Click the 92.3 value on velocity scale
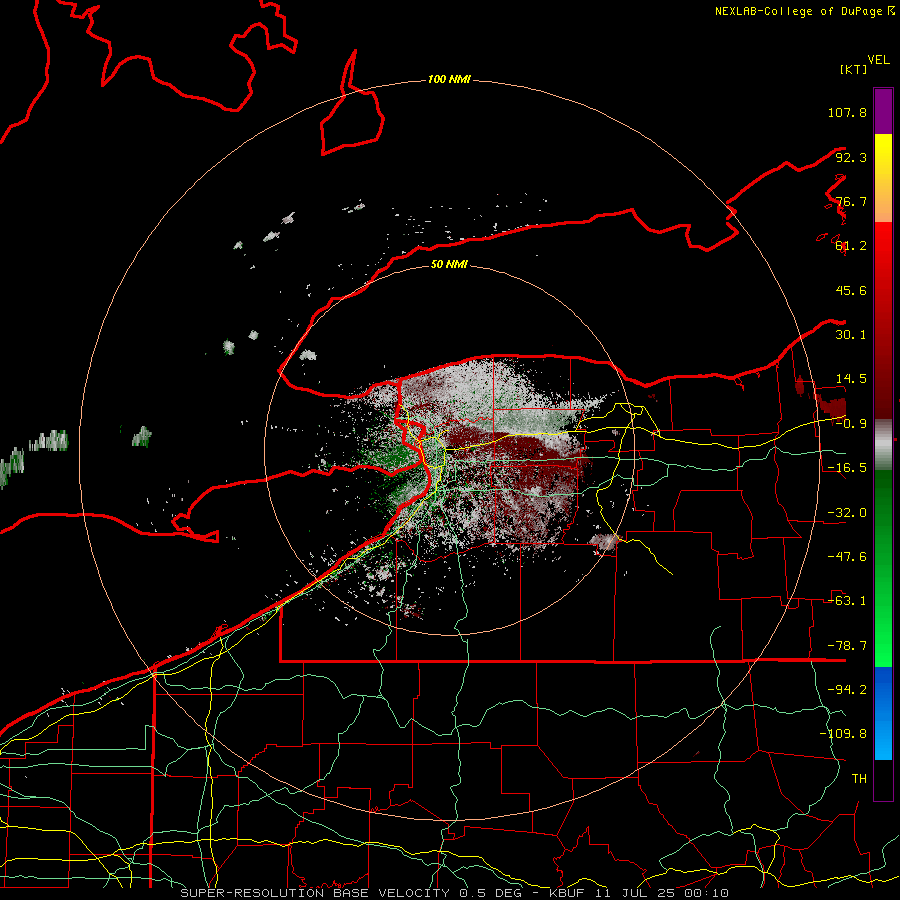900x900 pixels. [x=851, y=157]
